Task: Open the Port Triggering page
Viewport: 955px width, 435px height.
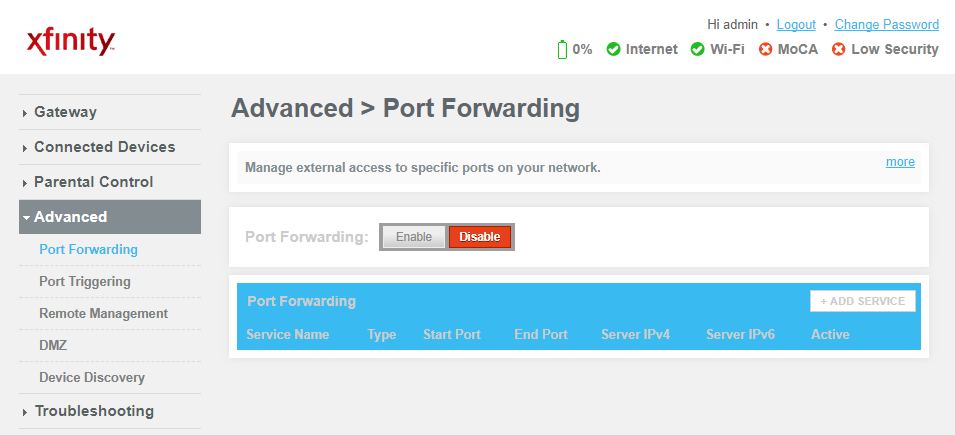Action: (85, 282)
